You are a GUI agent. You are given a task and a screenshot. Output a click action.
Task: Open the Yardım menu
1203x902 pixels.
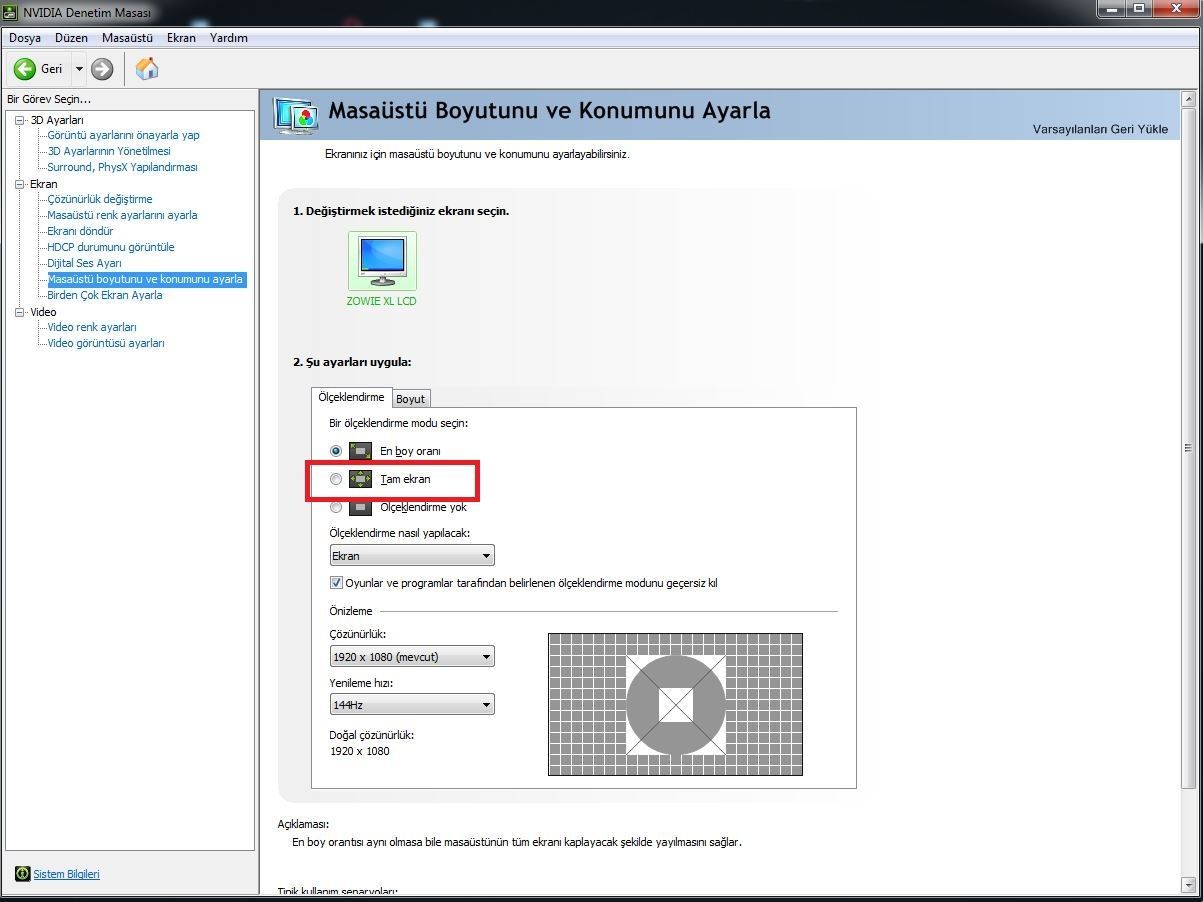[229, 38]
